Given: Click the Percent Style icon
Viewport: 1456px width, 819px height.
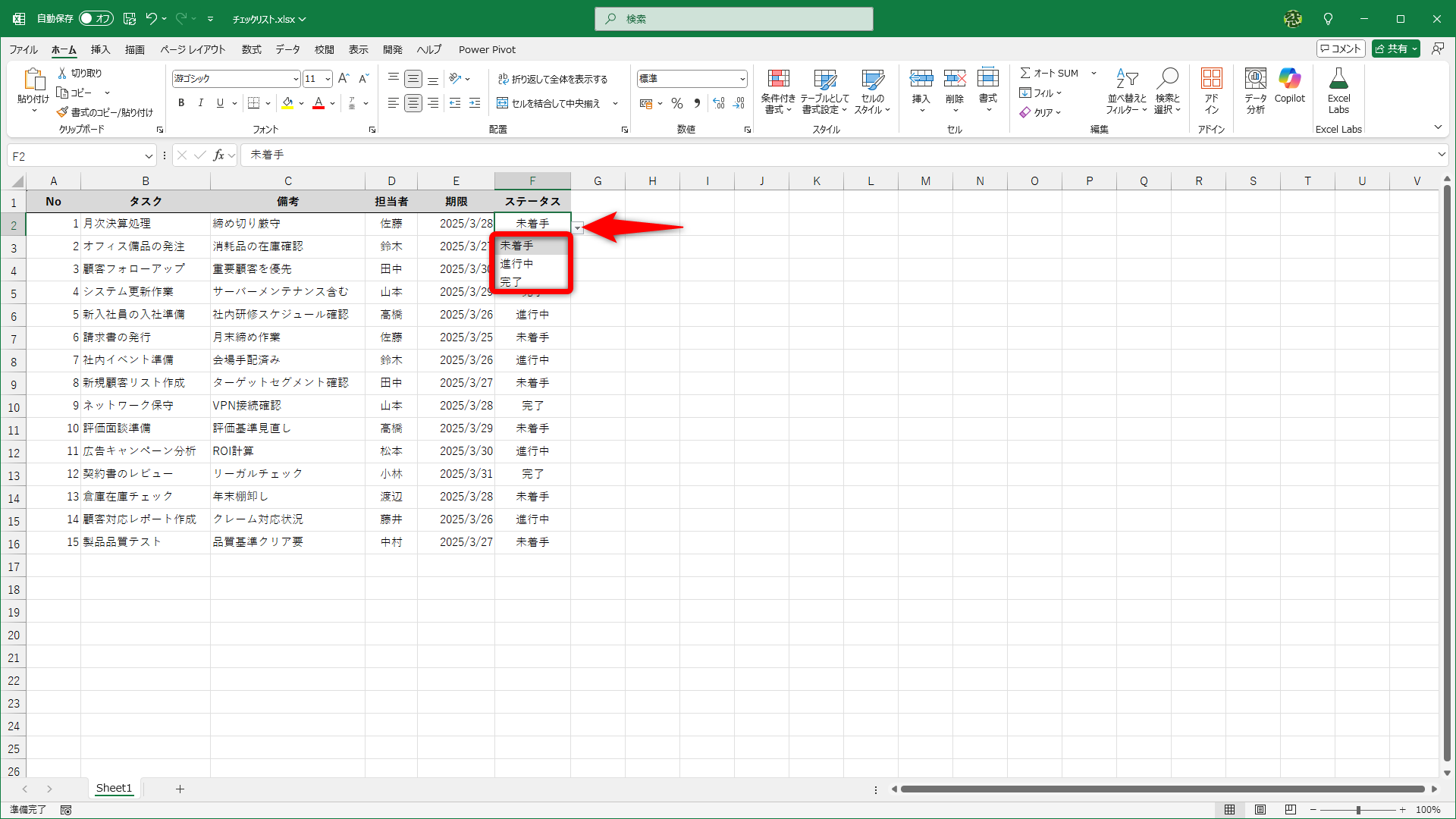Looking at the screenshot, I should coord(677,103).
